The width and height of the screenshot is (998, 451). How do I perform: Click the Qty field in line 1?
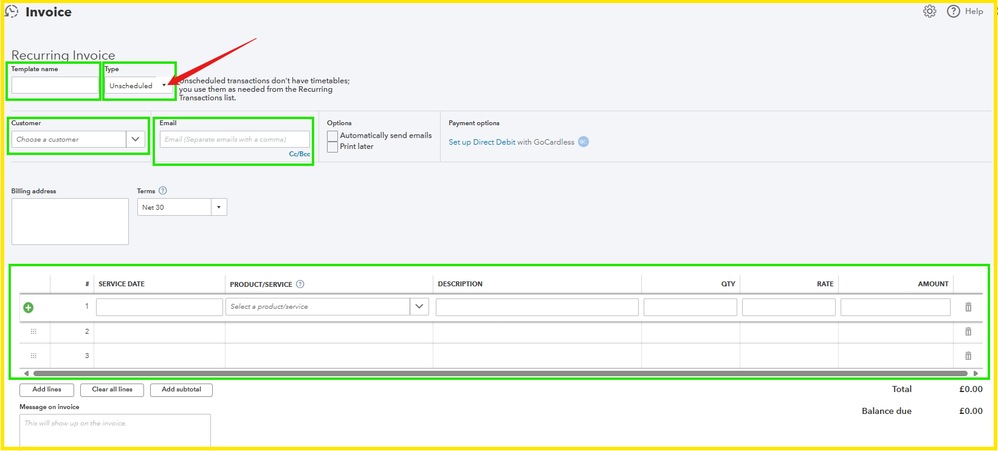(690, 307)
